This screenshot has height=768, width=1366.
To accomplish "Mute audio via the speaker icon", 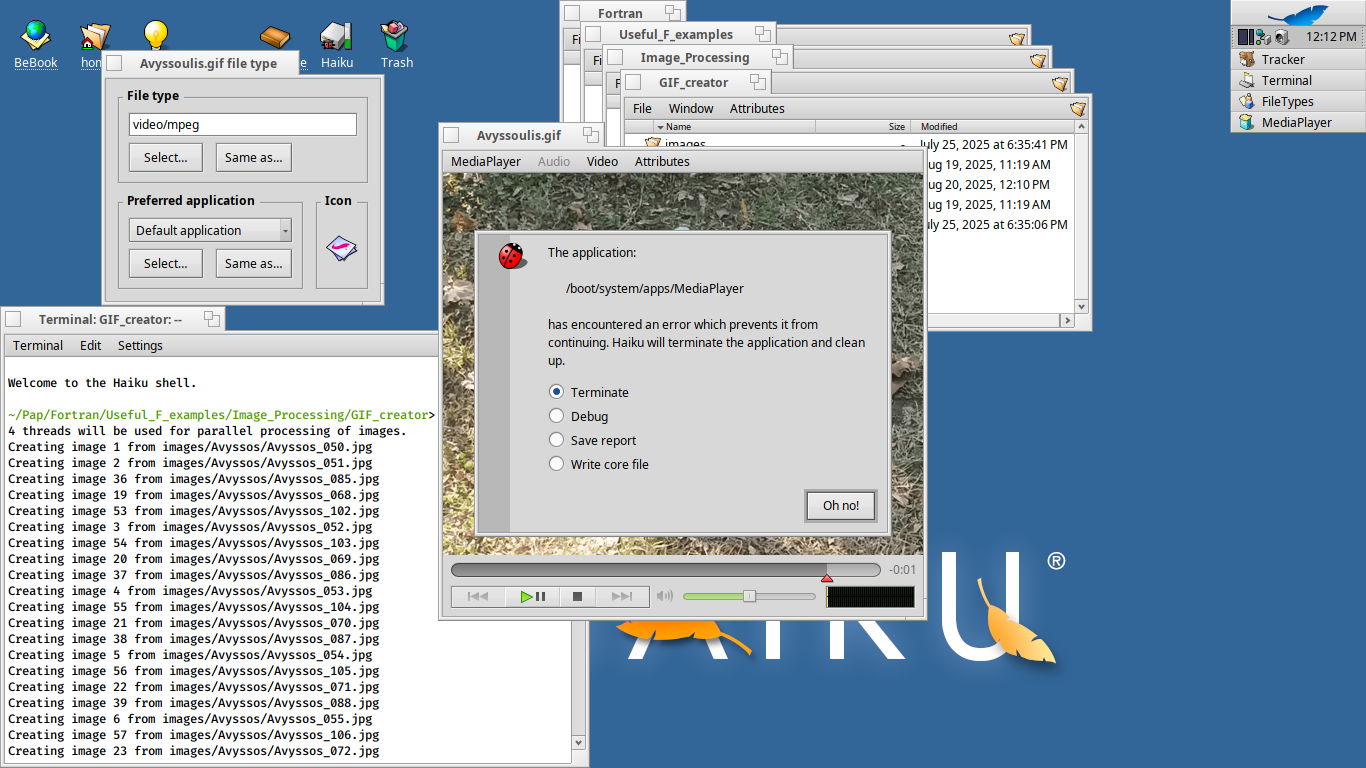I will (664, 597).
